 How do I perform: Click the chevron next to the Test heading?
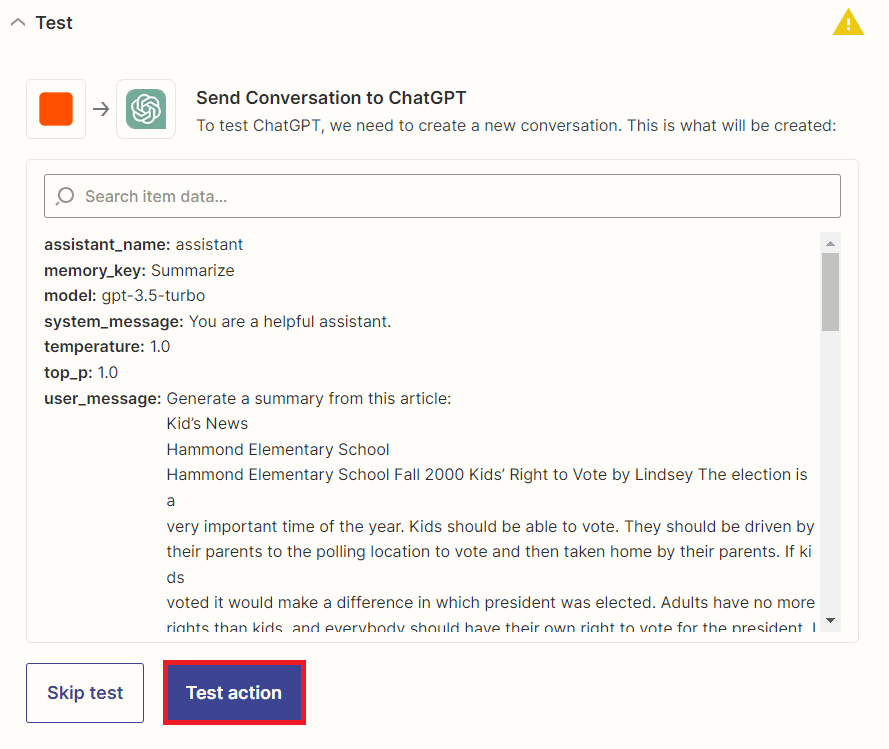(17, 21)
